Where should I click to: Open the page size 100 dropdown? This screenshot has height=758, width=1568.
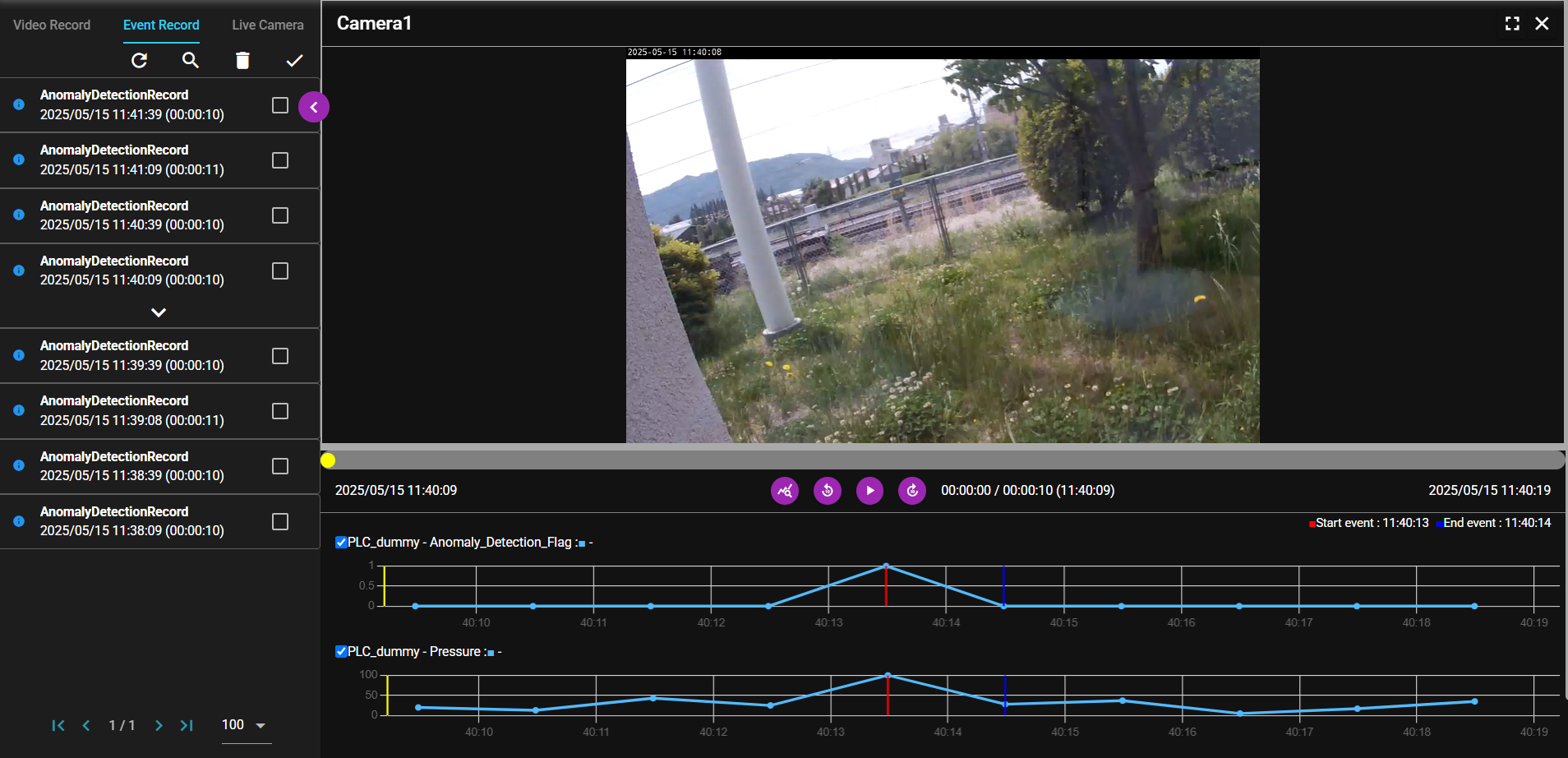pos(246,725)
